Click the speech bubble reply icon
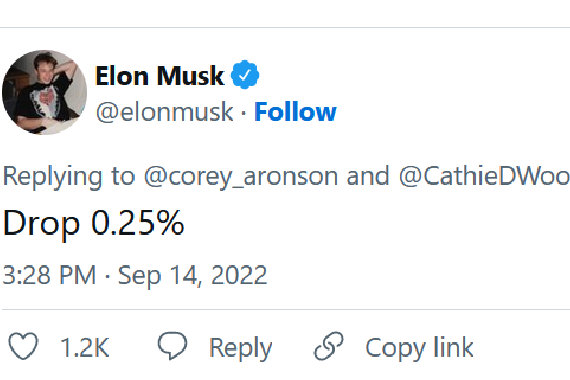 coord(172,345)
